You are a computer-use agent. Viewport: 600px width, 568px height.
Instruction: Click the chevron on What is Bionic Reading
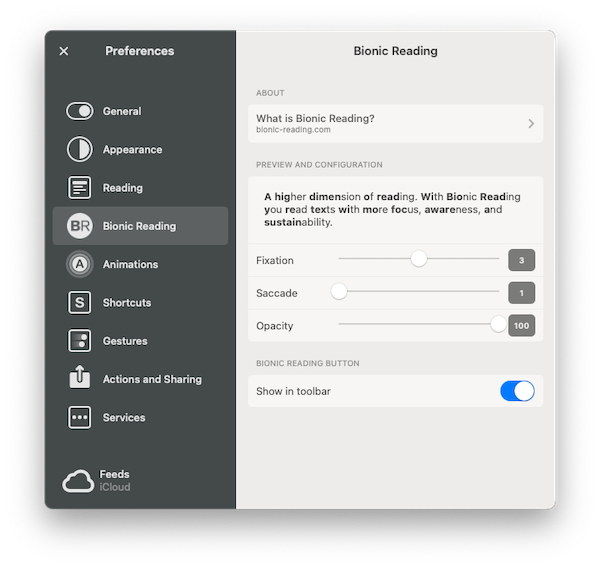coord(531,124)
